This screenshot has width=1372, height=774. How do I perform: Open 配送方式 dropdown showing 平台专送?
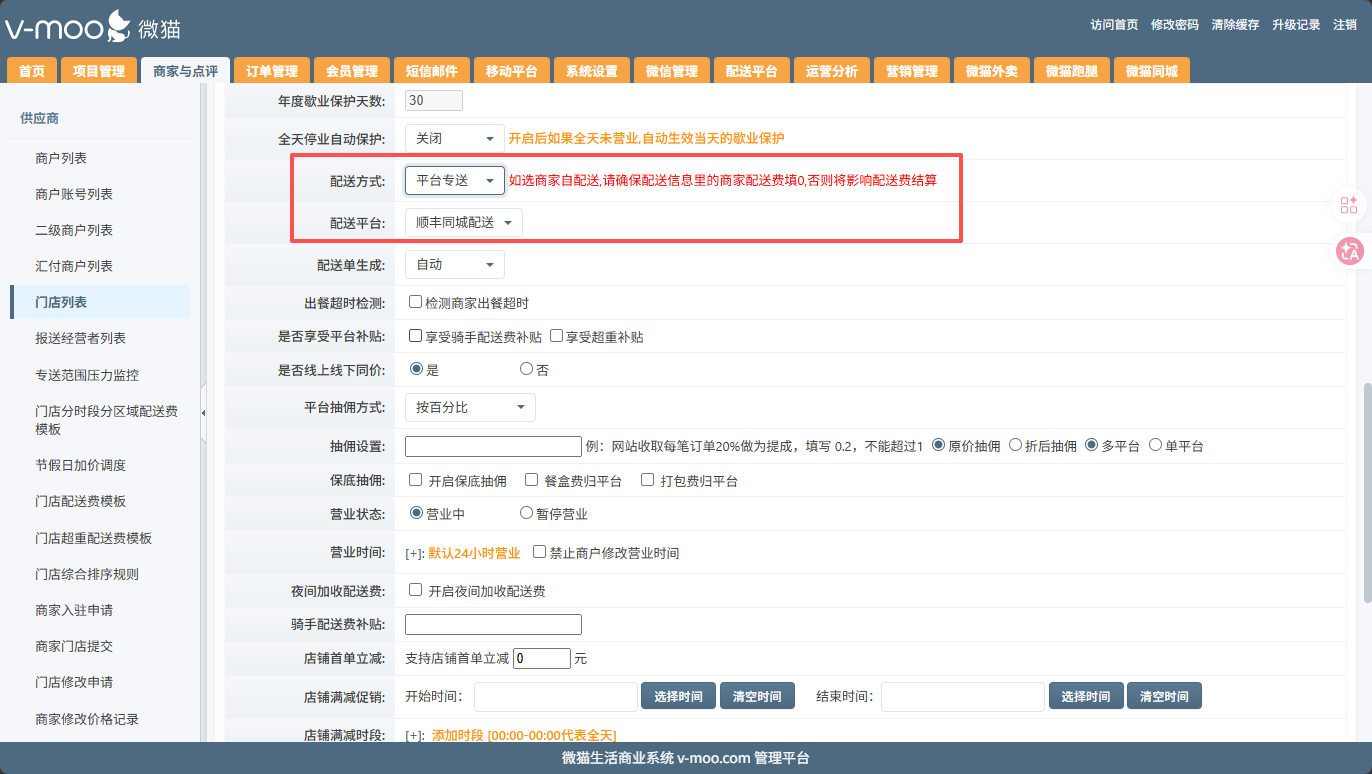tap(454, 180)
